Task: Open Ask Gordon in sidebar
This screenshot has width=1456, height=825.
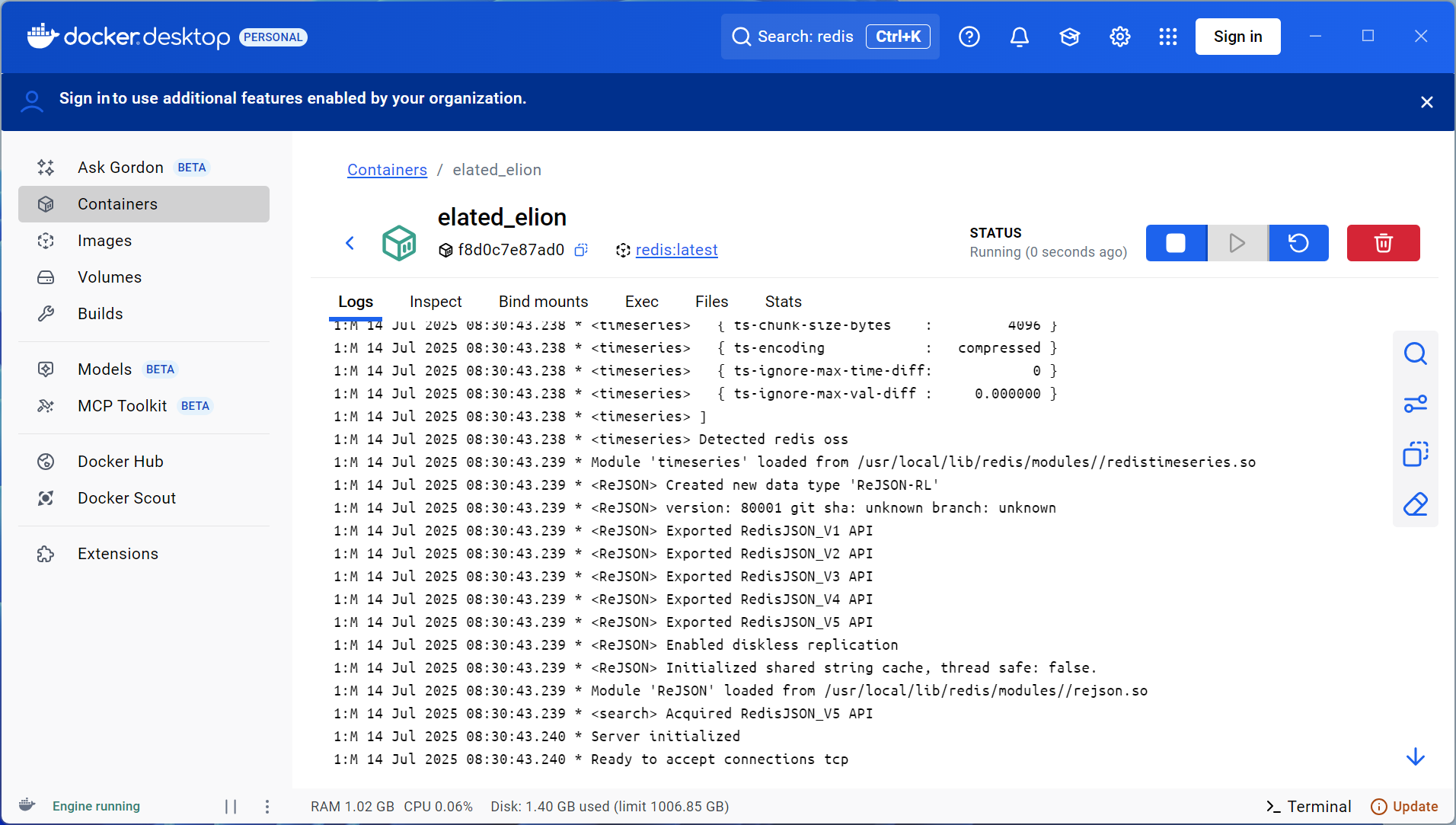Action: coord(144,168)
